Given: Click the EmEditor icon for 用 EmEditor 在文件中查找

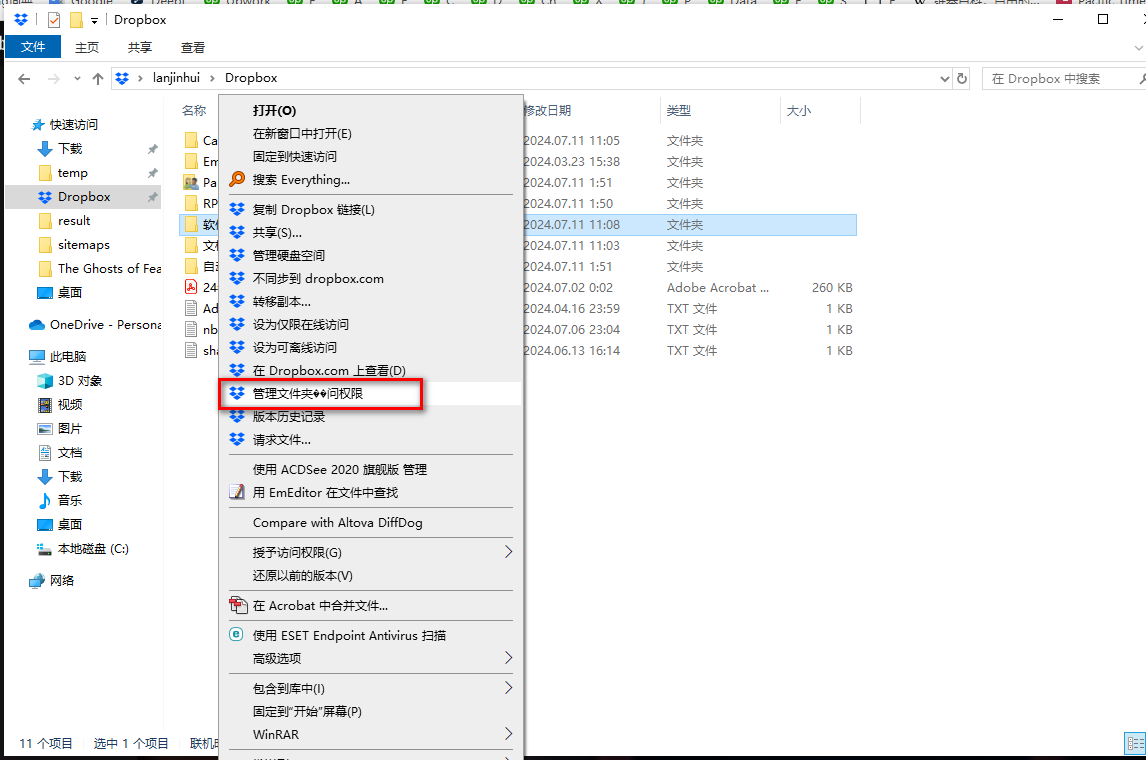Looking at the screenshot, I should 238,492.
